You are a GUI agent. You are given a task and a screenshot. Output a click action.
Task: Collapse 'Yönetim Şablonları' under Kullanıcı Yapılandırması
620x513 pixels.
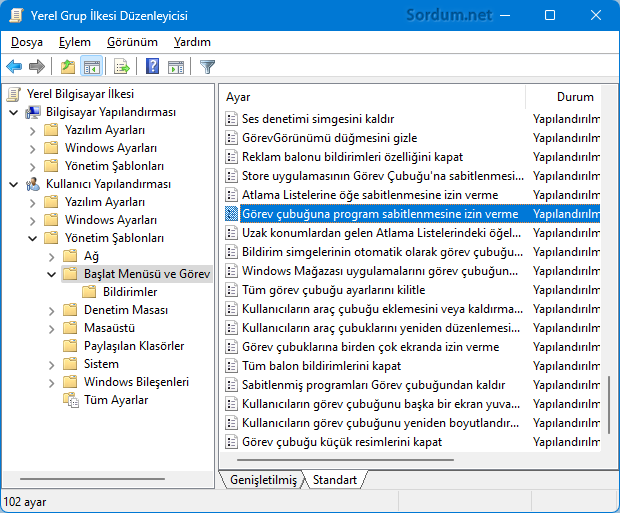33,238
